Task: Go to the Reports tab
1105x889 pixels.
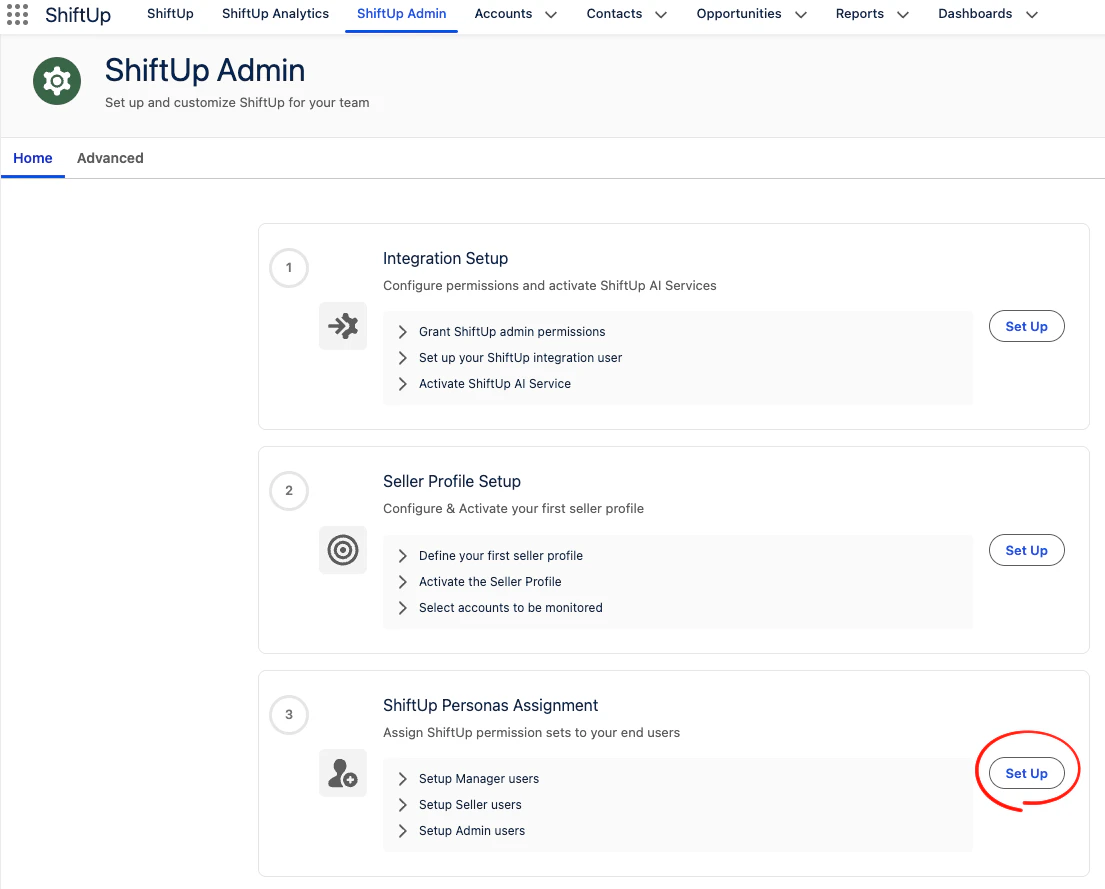Action: click(860, 14)
